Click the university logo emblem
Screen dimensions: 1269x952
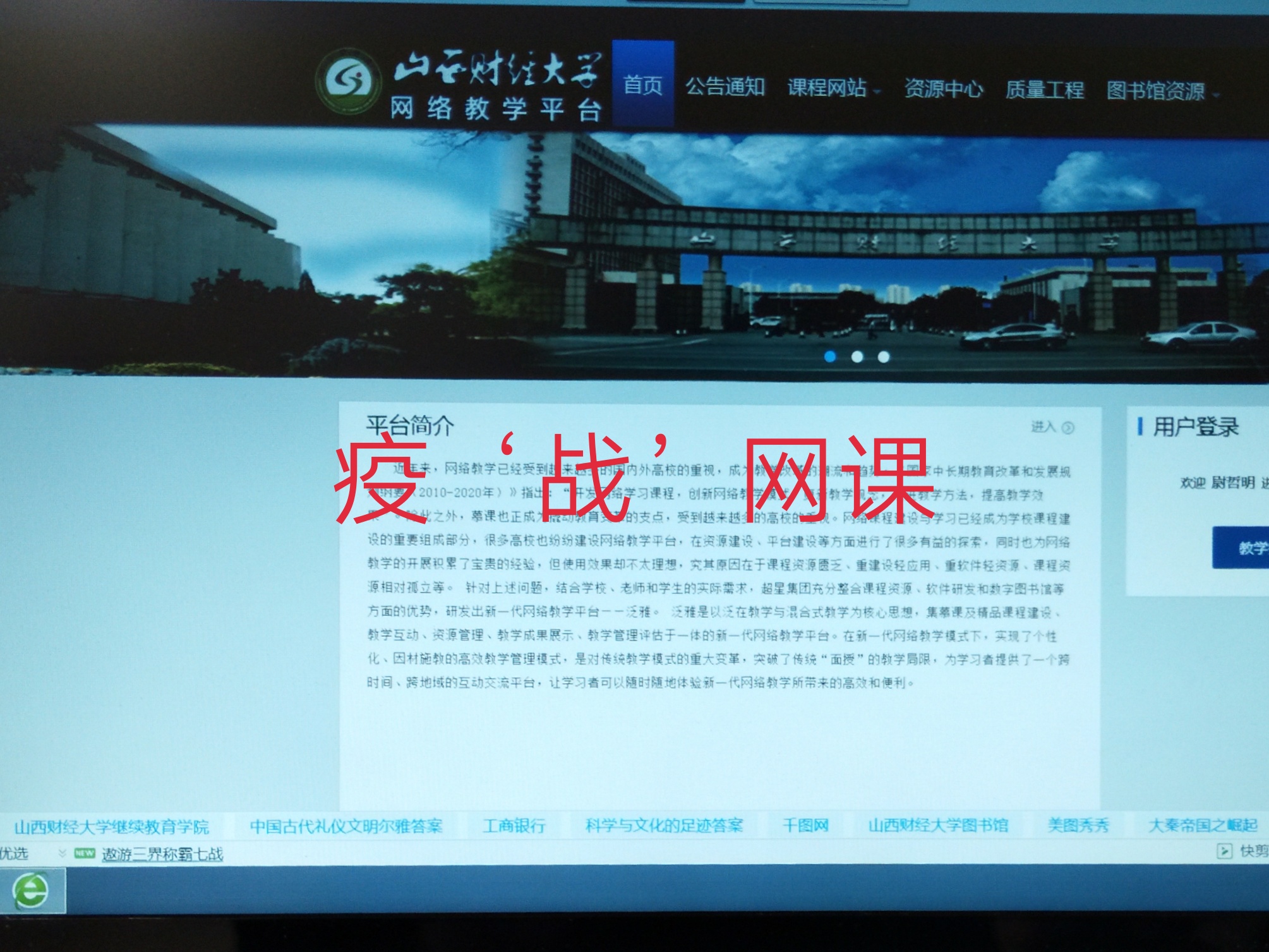point(349,82)
